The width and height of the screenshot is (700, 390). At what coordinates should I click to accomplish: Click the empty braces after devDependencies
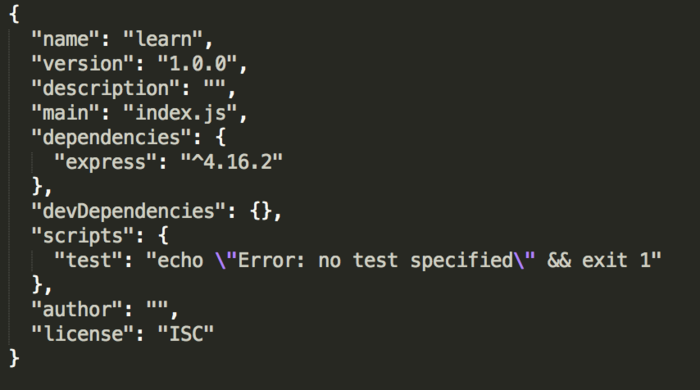(261, 211)
